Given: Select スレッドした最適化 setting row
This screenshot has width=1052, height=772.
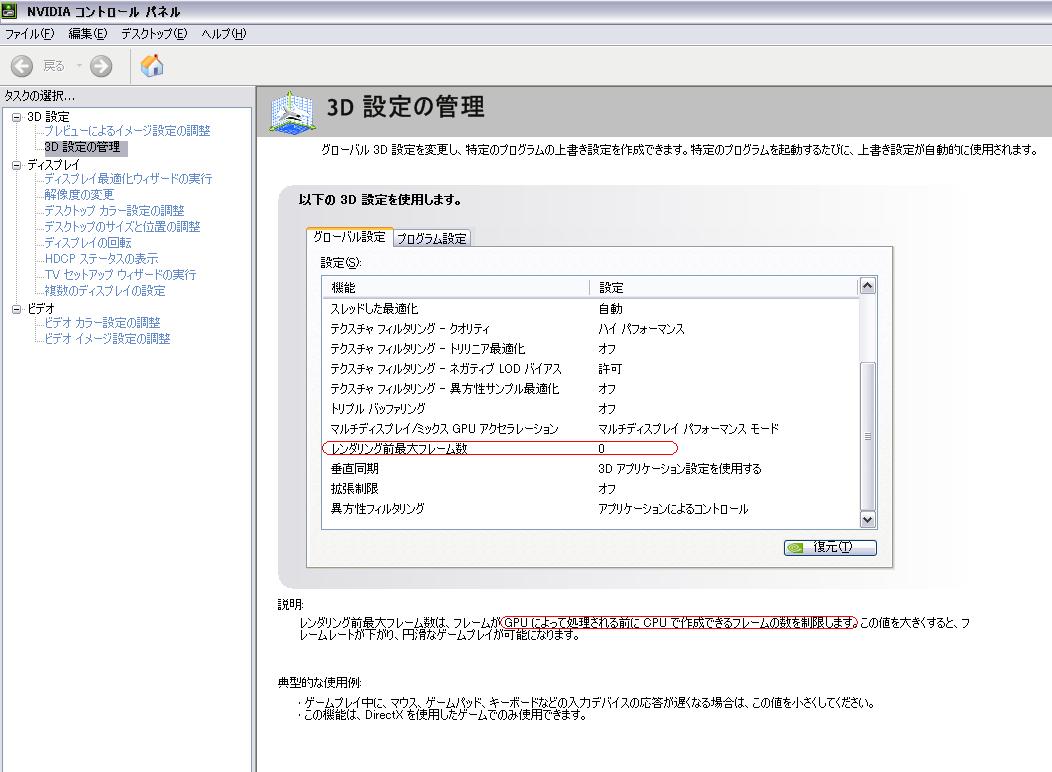Looking at the screenshot, I should pyautogui.click(x=590, y=309).
